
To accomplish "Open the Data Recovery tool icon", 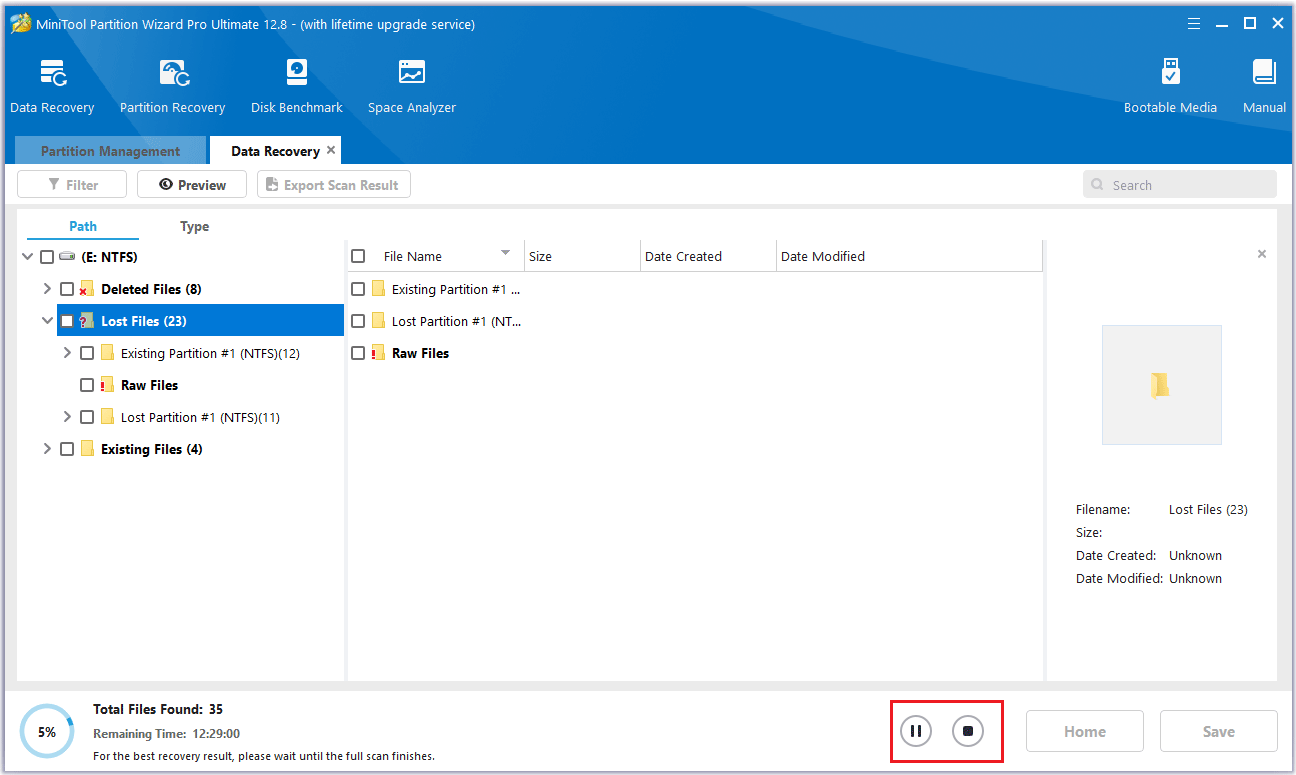I will click(x=52, y=75).
